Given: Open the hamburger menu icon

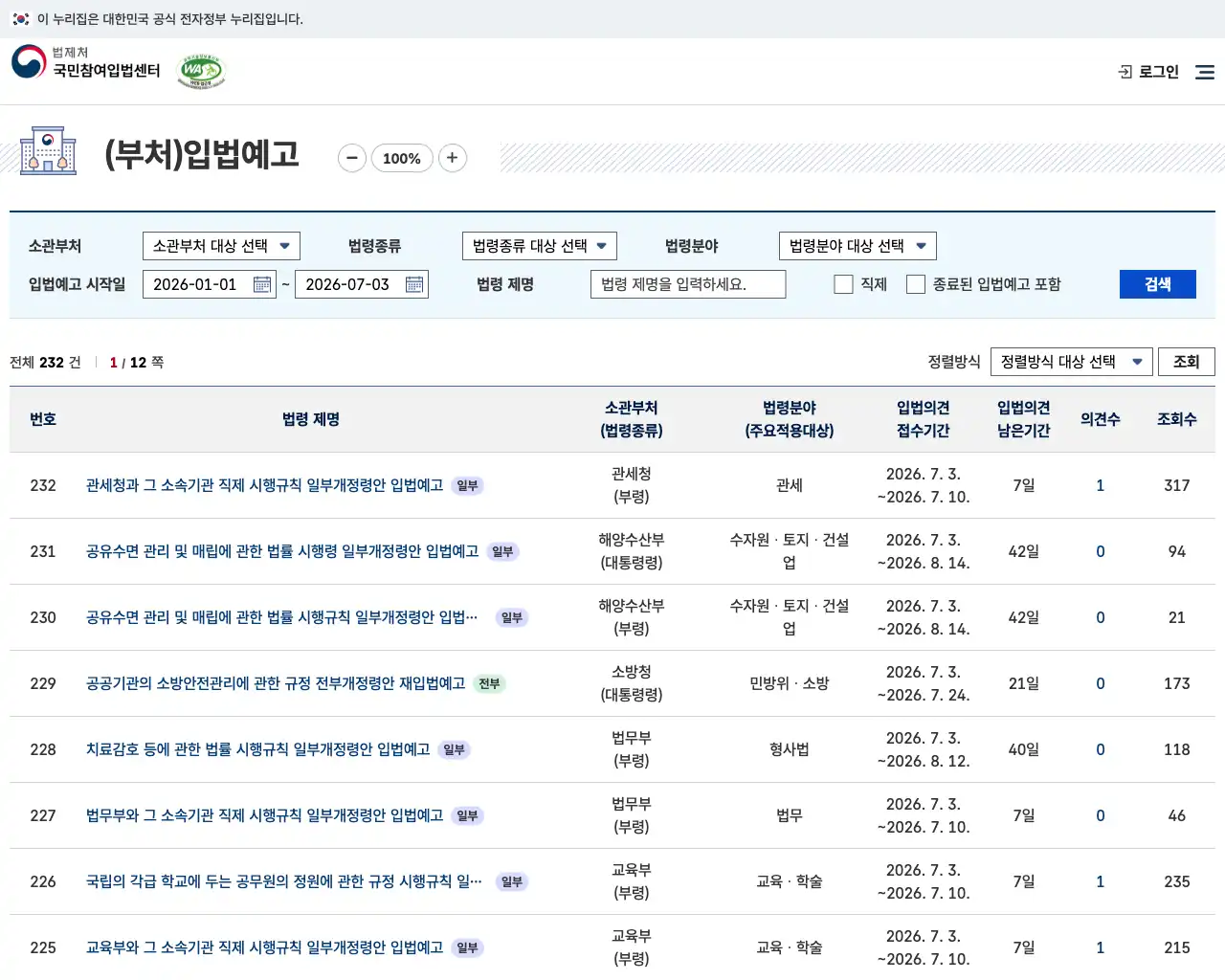Looking at the screenshot, I should tap(1205, 72).
